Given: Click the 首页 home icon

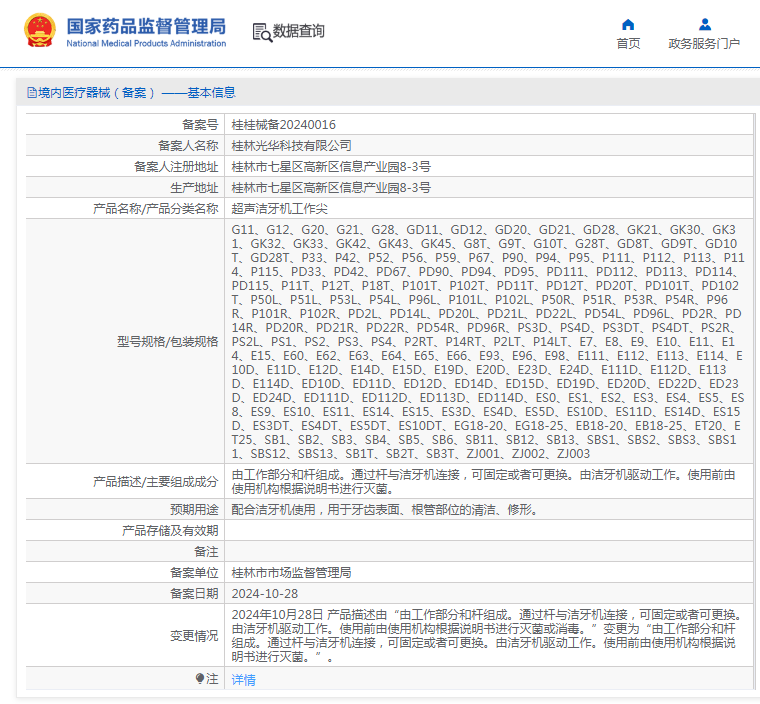Looking at the screenshot, I should 628,24.
